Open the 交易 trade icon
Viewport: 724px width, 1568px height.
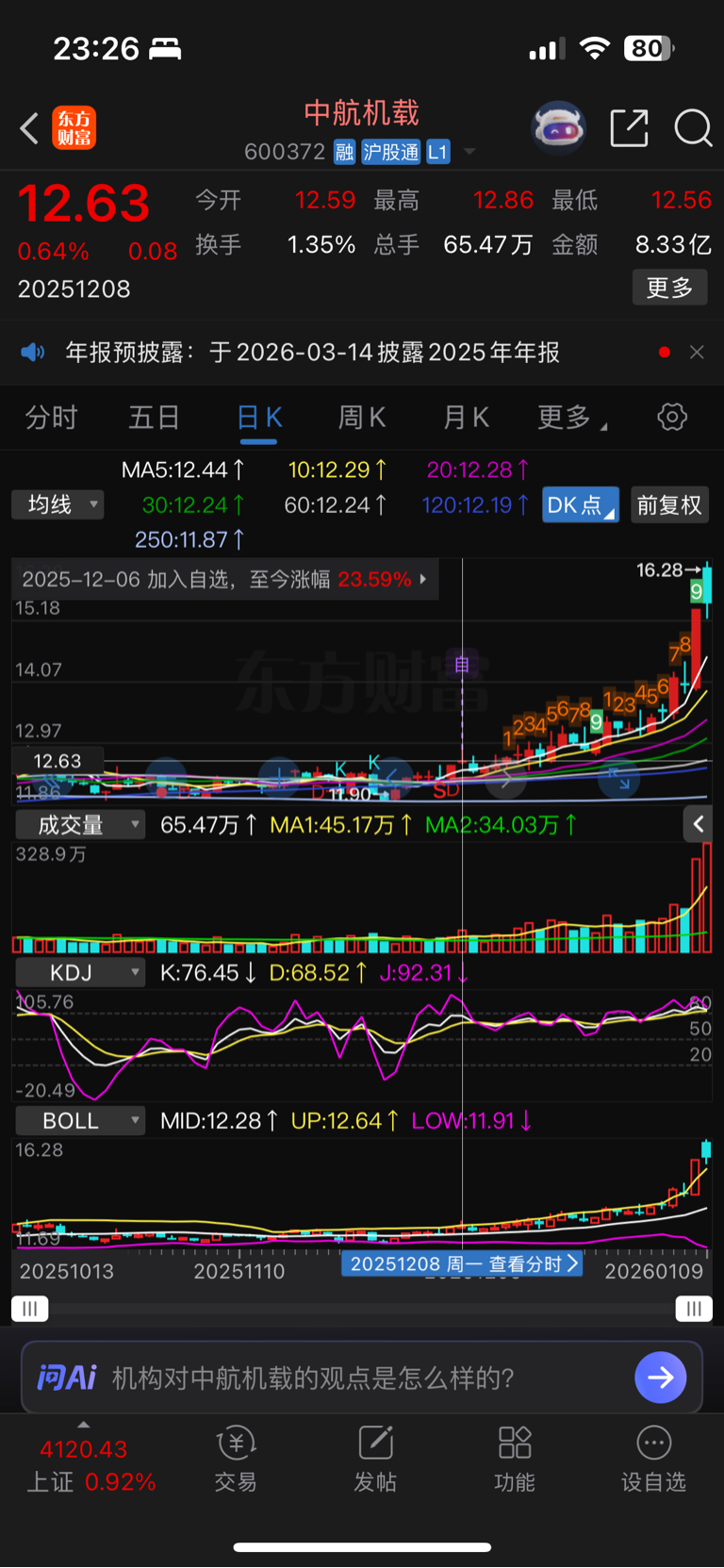coord(236,1459)
